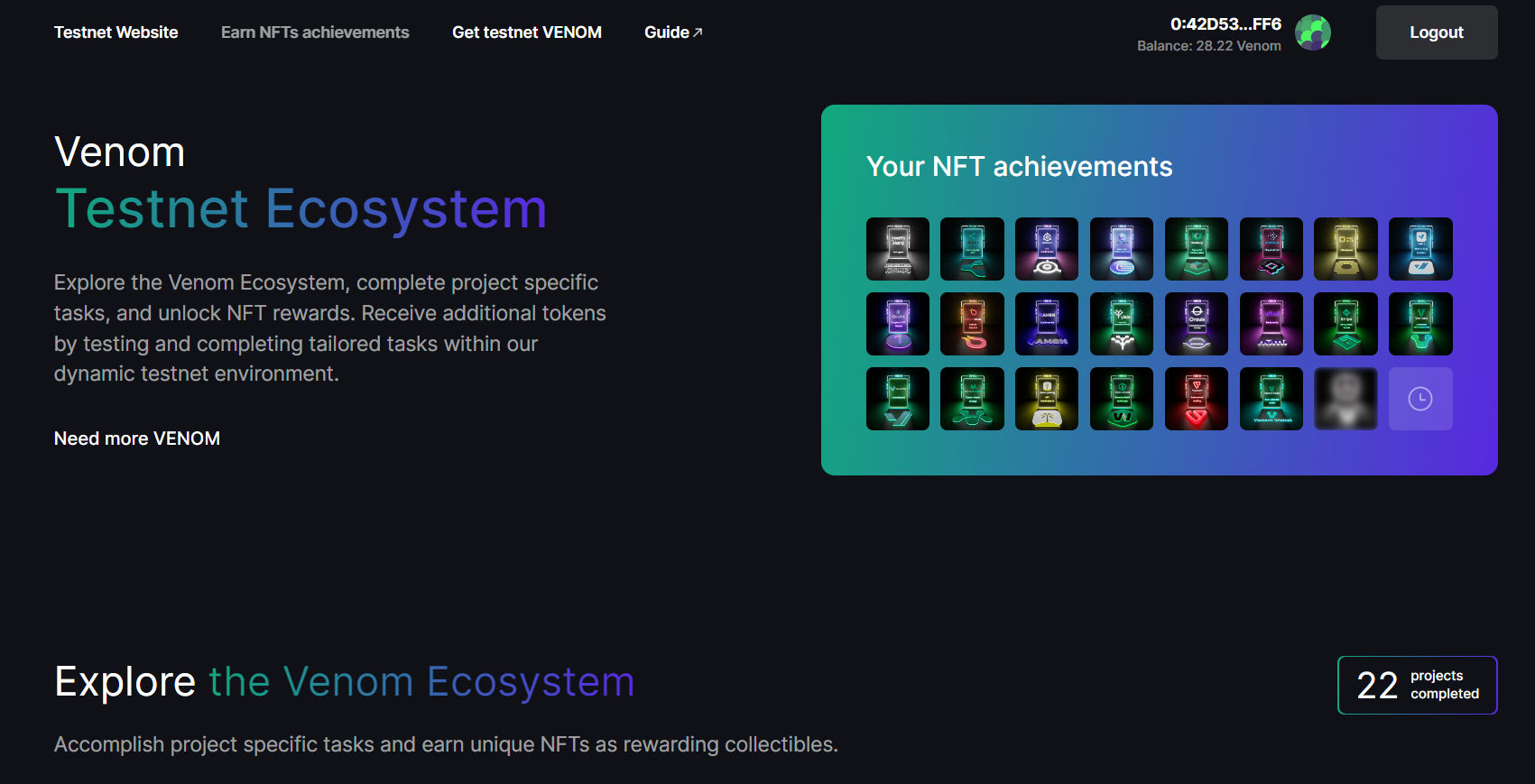This screenshot has height=784, width=1535.
Task: Open Get testnet VENOM page
Action: pyautogui.click(x=527, y=32)
